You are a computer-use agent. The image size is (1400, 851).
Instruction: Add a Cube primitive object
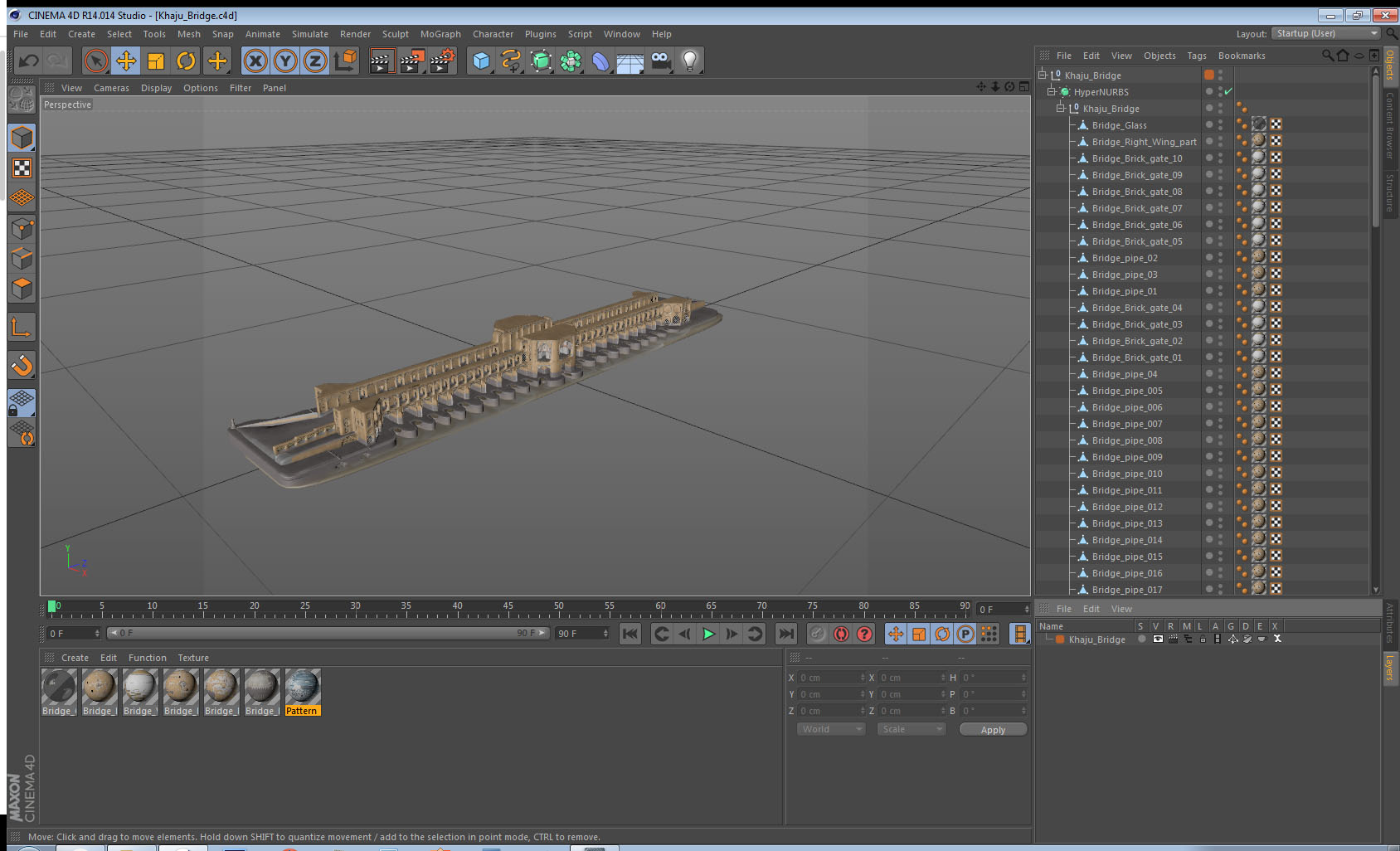pos(481,61)
